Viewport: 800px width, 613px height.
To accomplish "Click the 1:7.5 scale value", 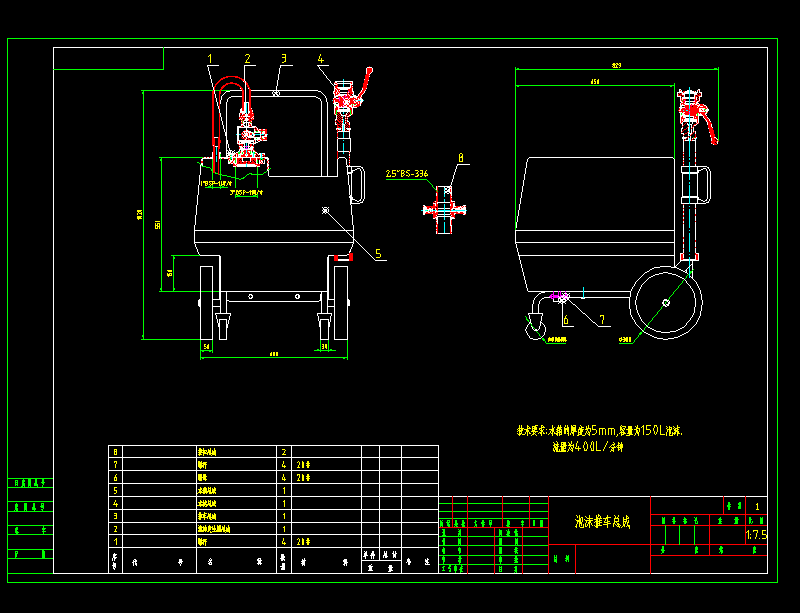I will 755,535.
